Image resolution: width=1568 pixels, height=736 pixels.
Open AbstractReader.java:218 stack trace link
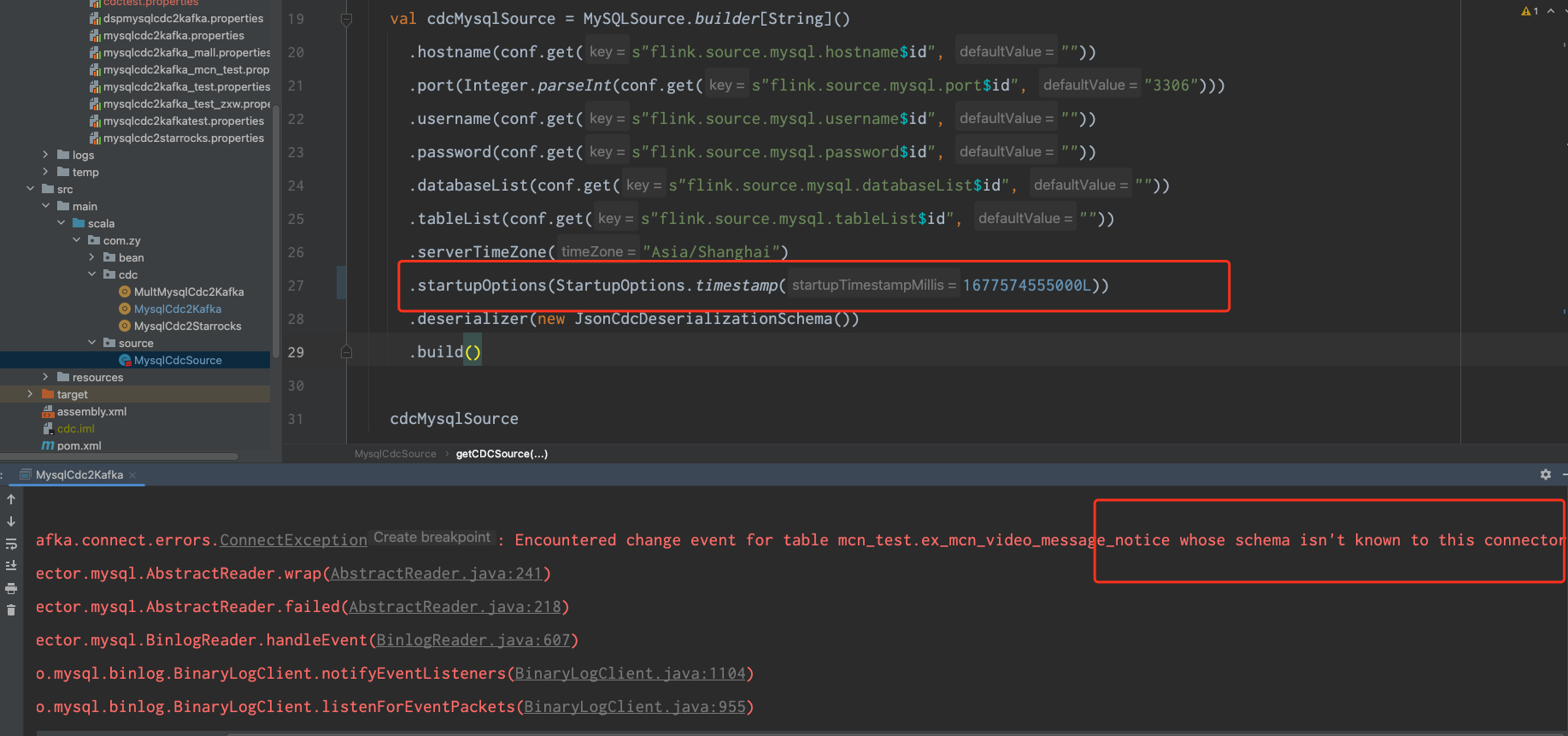tap(455, 607)
